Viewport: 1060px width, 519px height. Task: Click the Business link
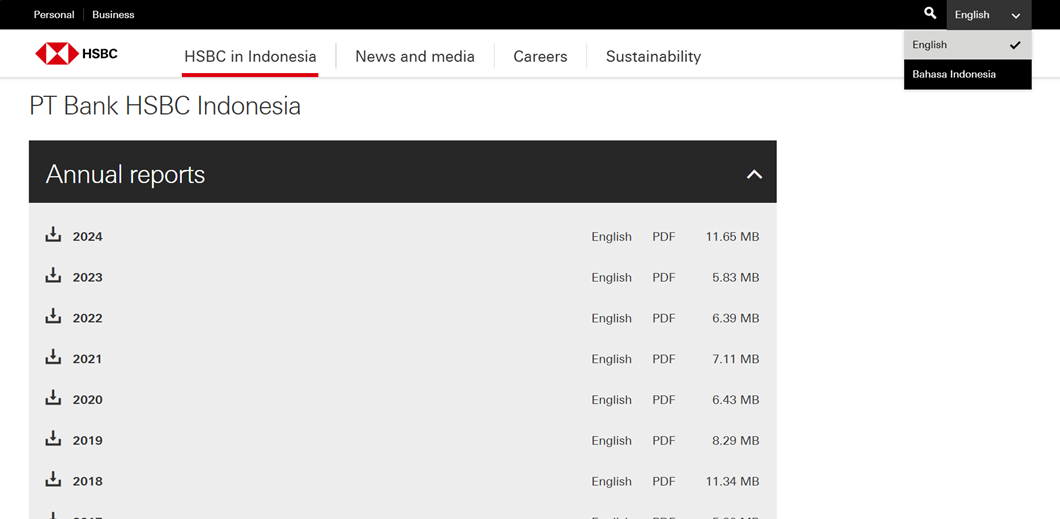point(114,14)
